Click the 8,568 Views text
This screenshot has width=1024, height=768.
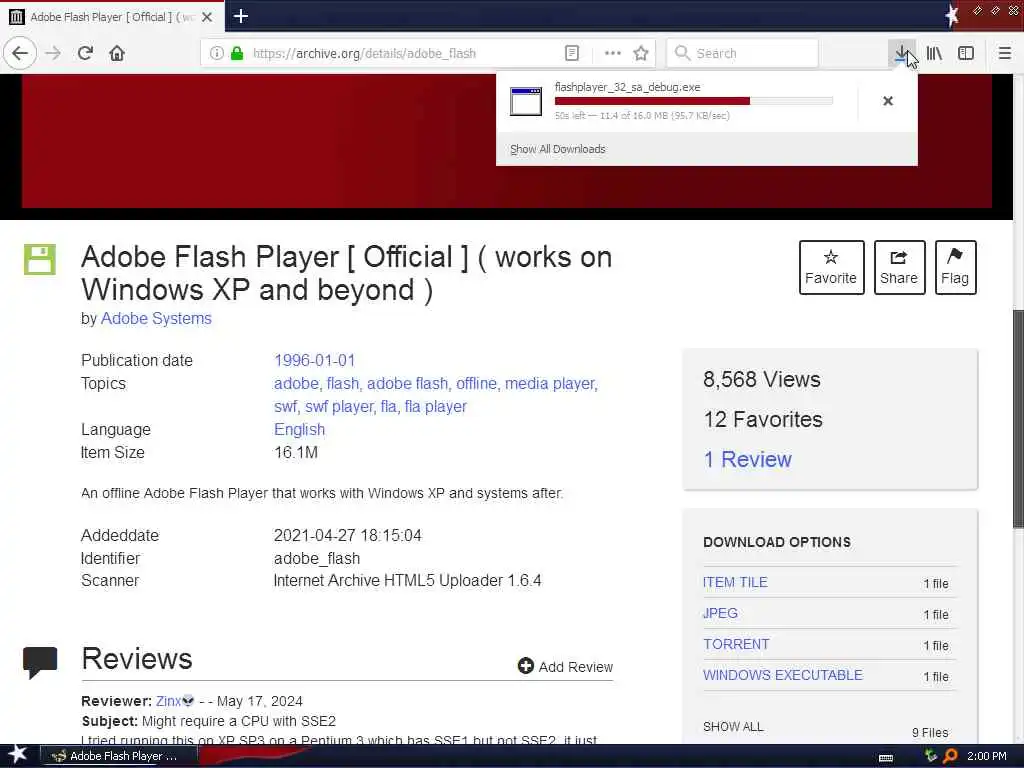(x=761, y=379)
